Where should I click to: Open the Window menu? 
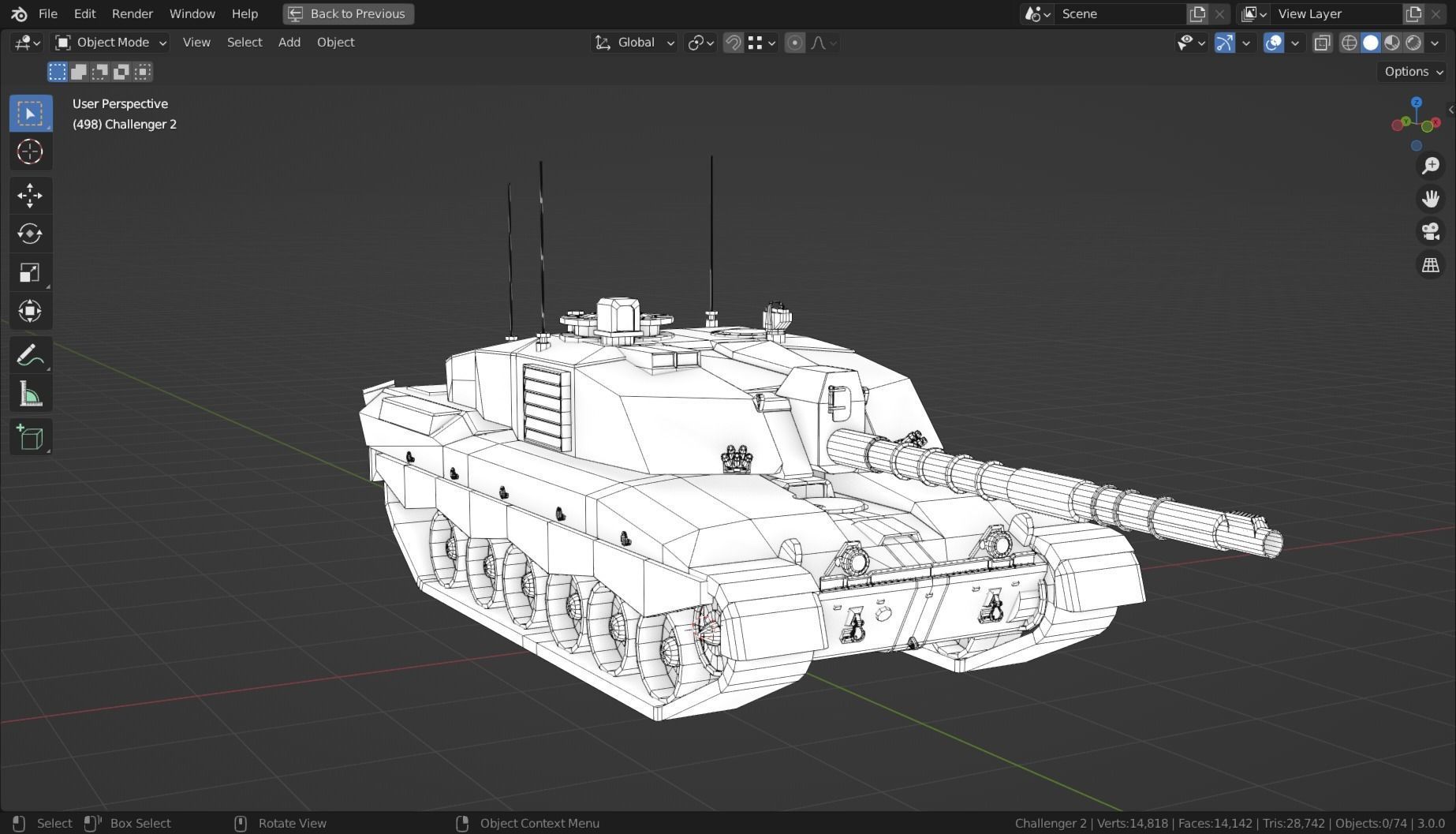click(x=192, y=13)
